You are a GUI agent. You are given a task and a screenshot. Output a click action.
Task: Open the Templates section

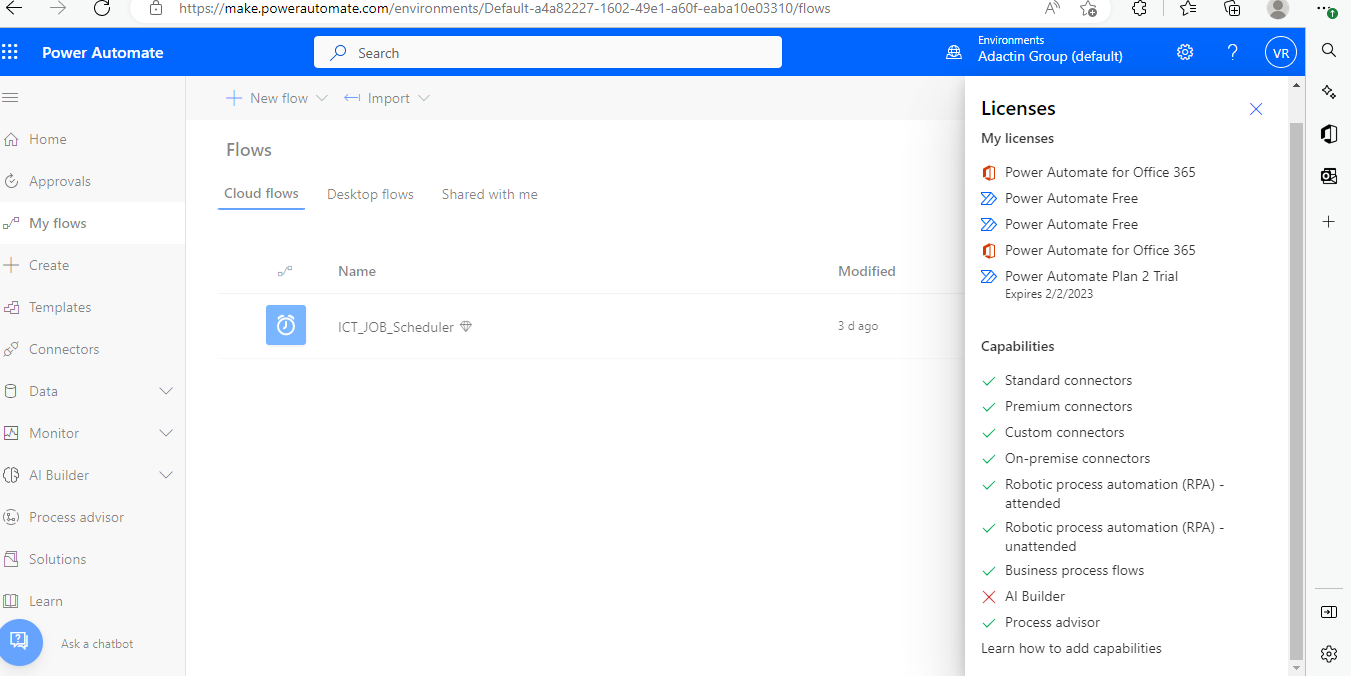[x=57, y=306]
